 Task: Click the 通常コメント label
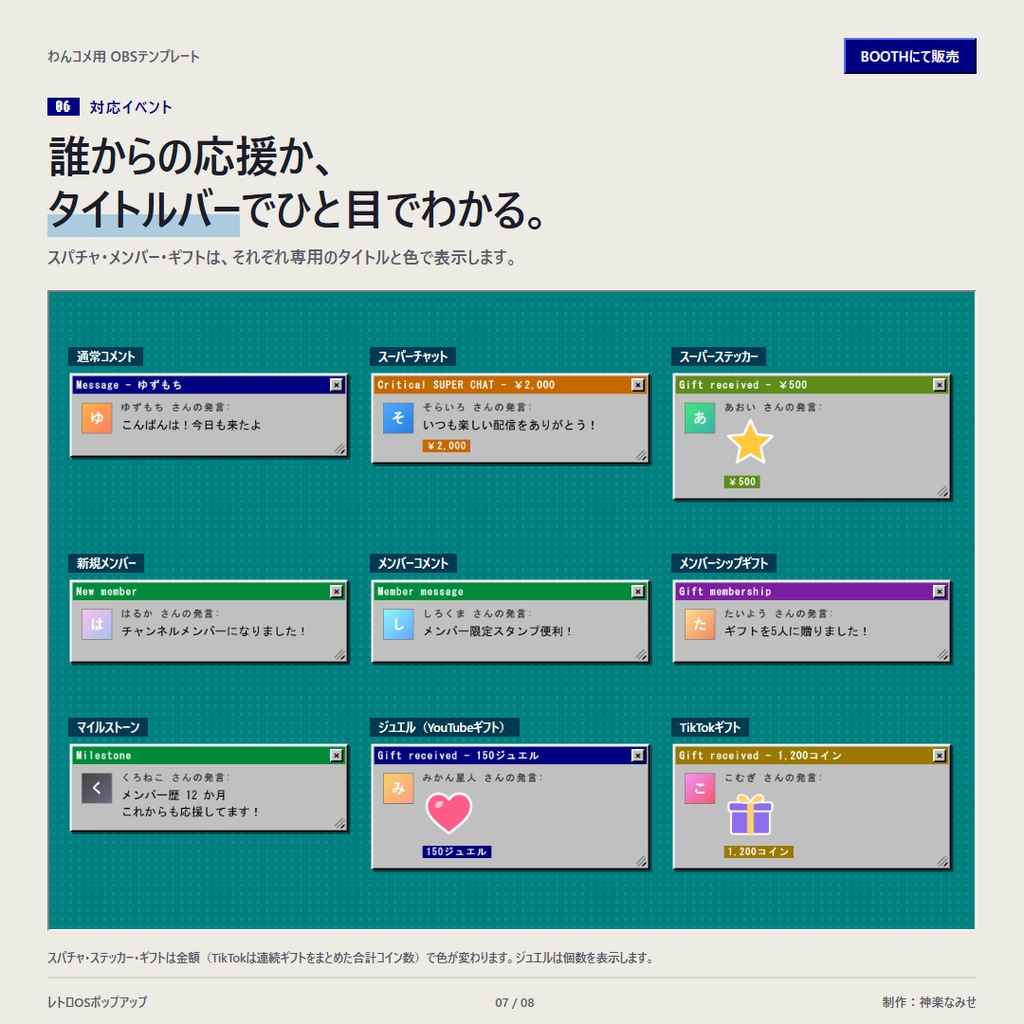tap(106, 357)
